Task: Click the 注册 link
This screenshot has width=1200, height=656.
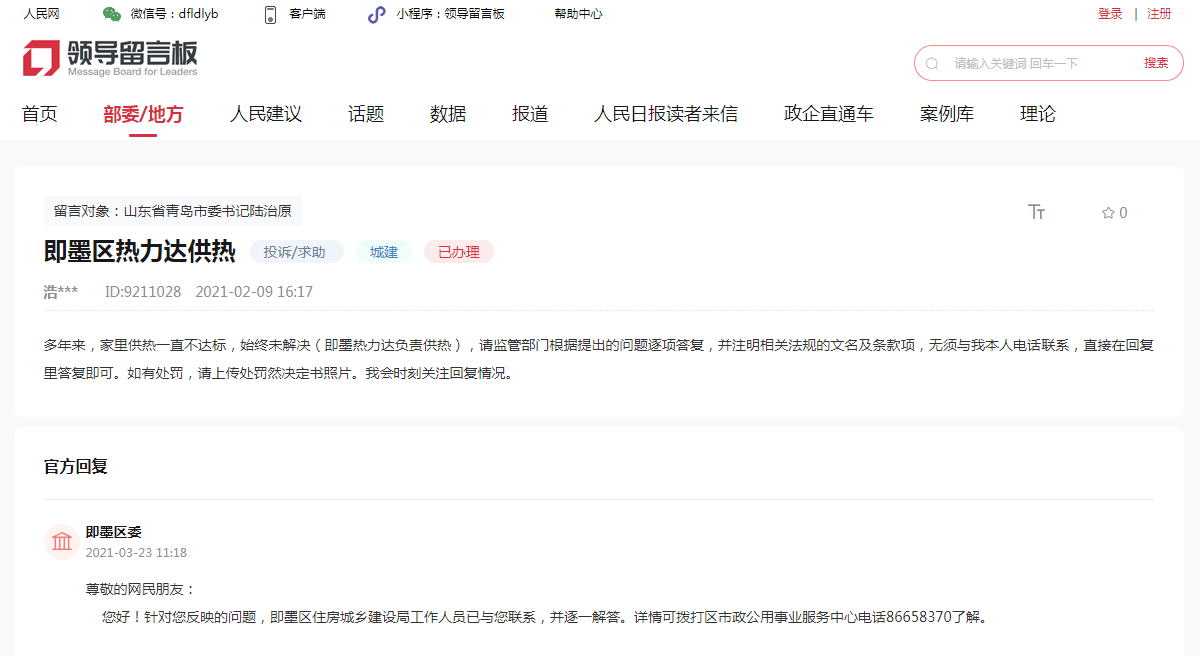Action: click(1159, 14)
